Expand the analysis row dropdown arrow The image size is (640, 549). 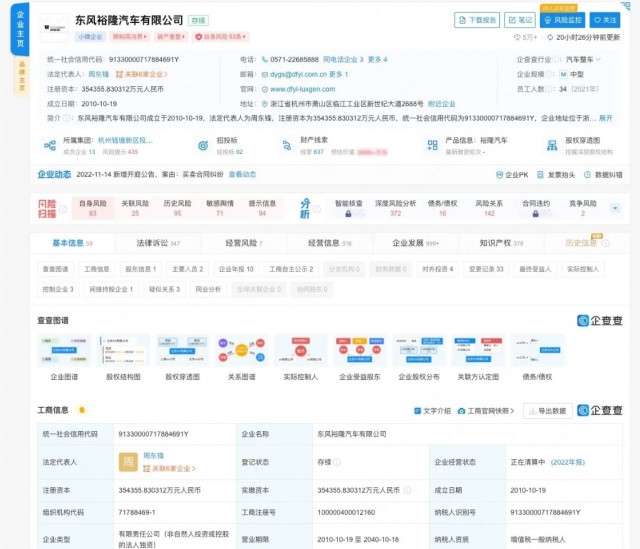[x=615, y=209]
